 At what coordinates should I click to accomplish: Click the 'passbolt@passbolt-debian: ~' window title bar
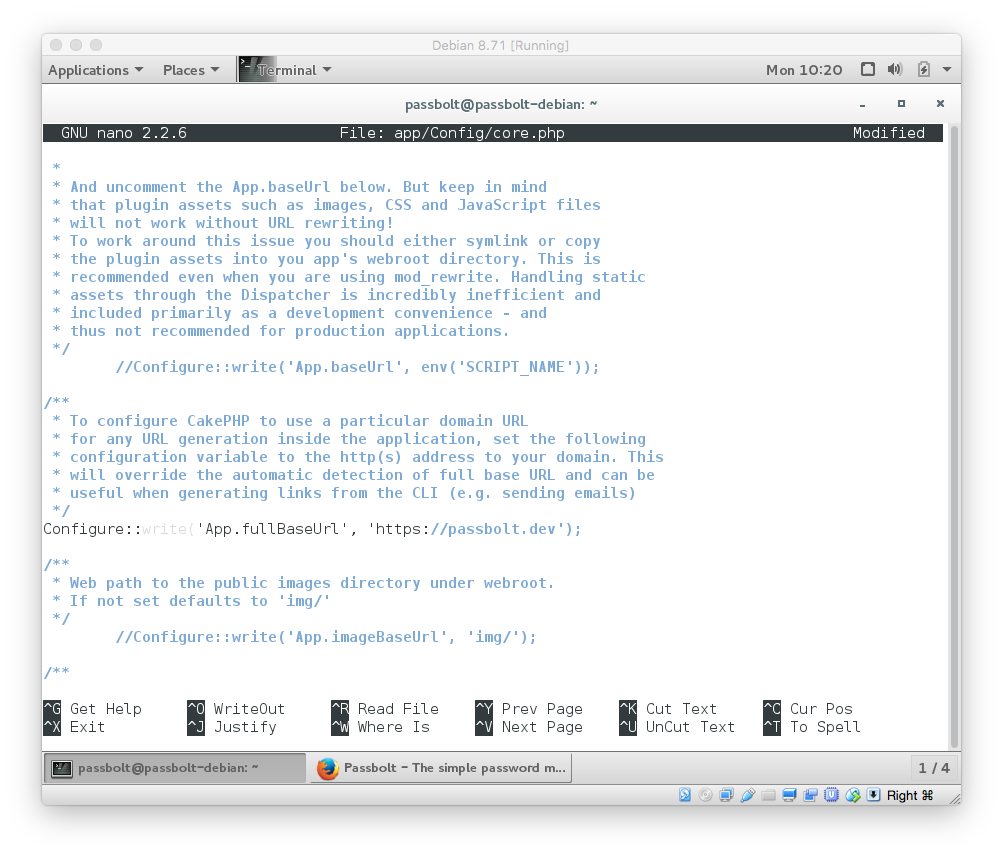pos(501,104)
